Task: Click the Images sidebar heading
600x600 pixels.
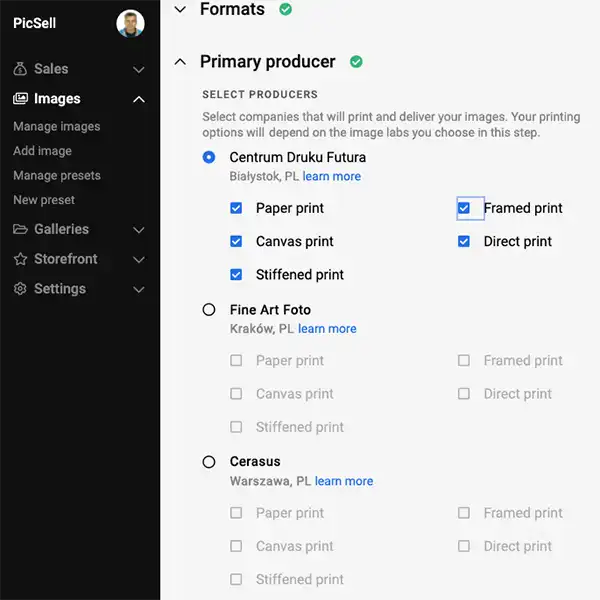Action: (57, 99)
